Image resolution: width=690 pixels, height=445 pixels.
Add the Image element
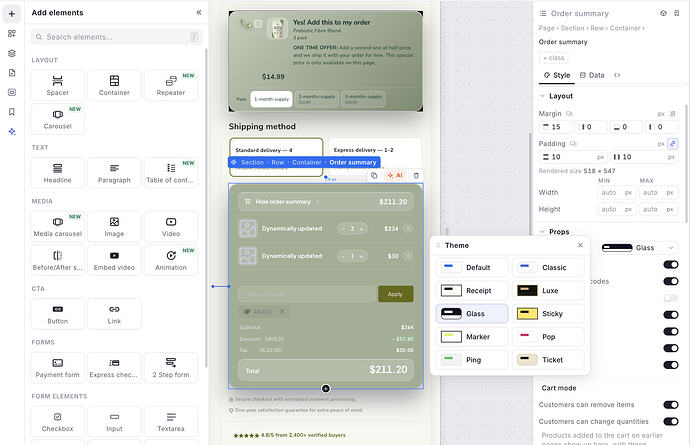click(114, 227)
